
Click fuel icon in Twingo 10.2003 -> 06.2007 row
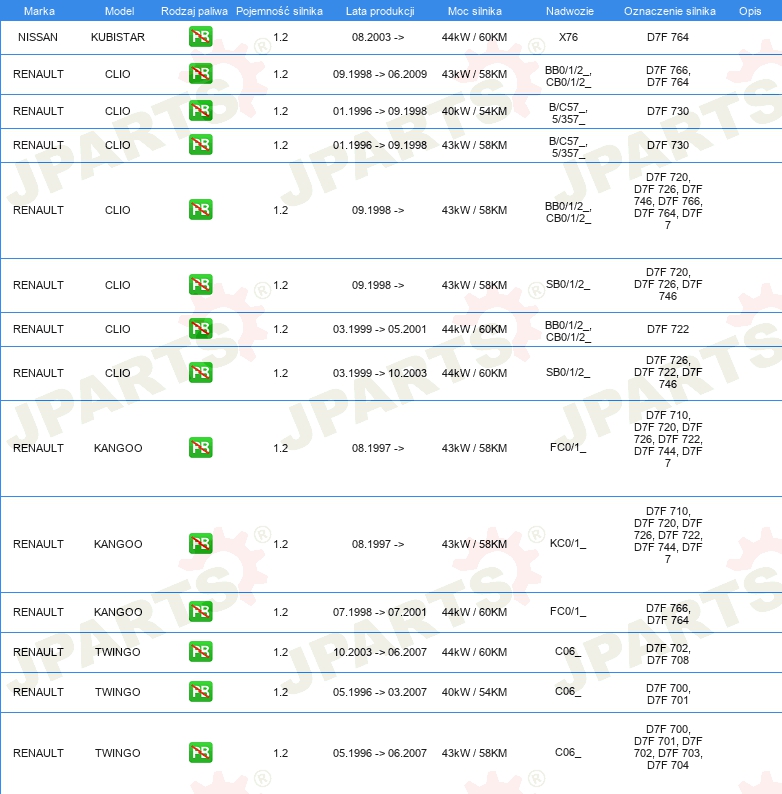[201, 652]
